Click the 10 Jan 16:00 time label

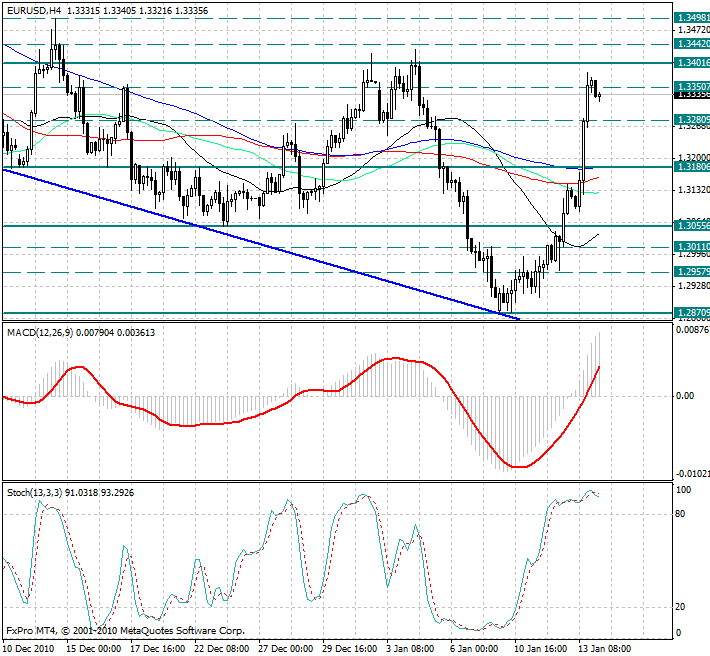pyautogui.click(x=541, y=649)
